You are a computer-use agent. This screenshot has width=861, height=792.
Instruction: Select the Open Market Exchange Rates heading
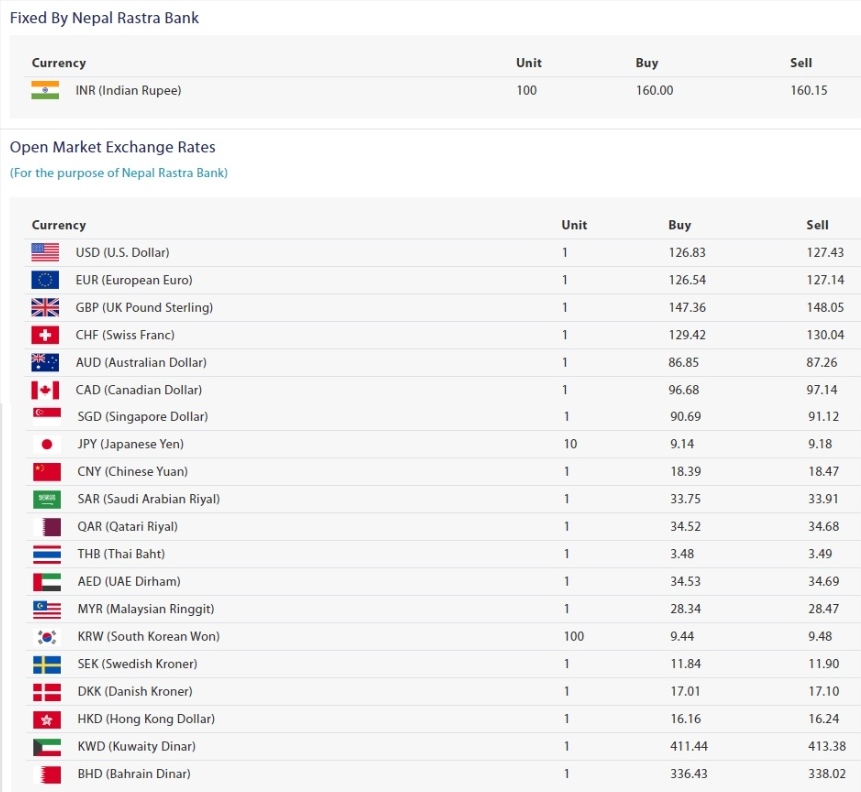(x=113, y=147)
